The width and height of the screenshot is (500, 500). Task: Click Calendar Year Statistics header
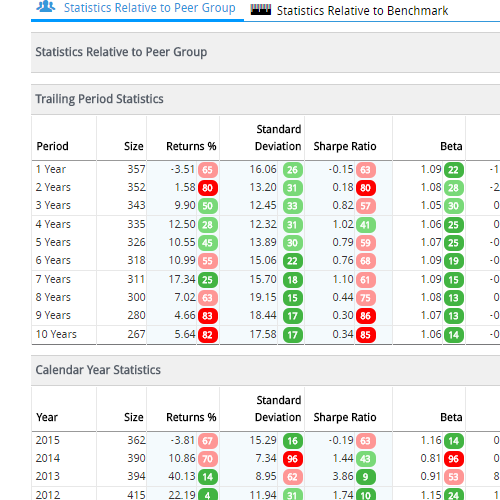point(98,370)
